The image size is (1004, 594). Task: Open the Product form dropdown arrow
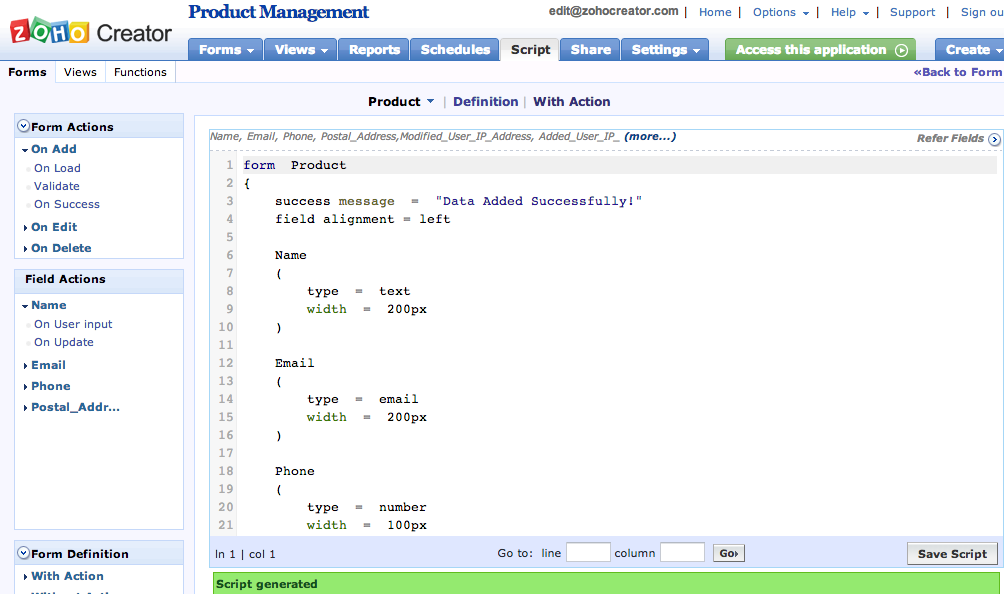(x=430, y=101)
